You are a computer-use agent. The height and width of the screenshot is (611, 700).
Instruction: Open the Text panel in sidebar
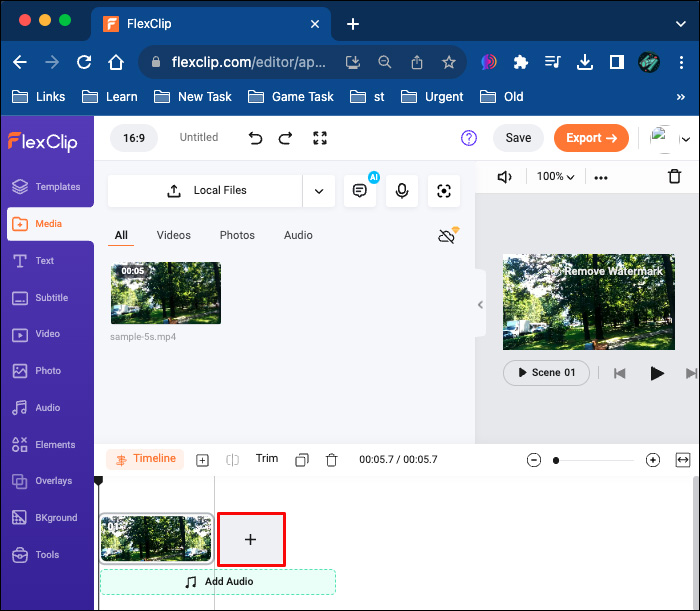45,260
